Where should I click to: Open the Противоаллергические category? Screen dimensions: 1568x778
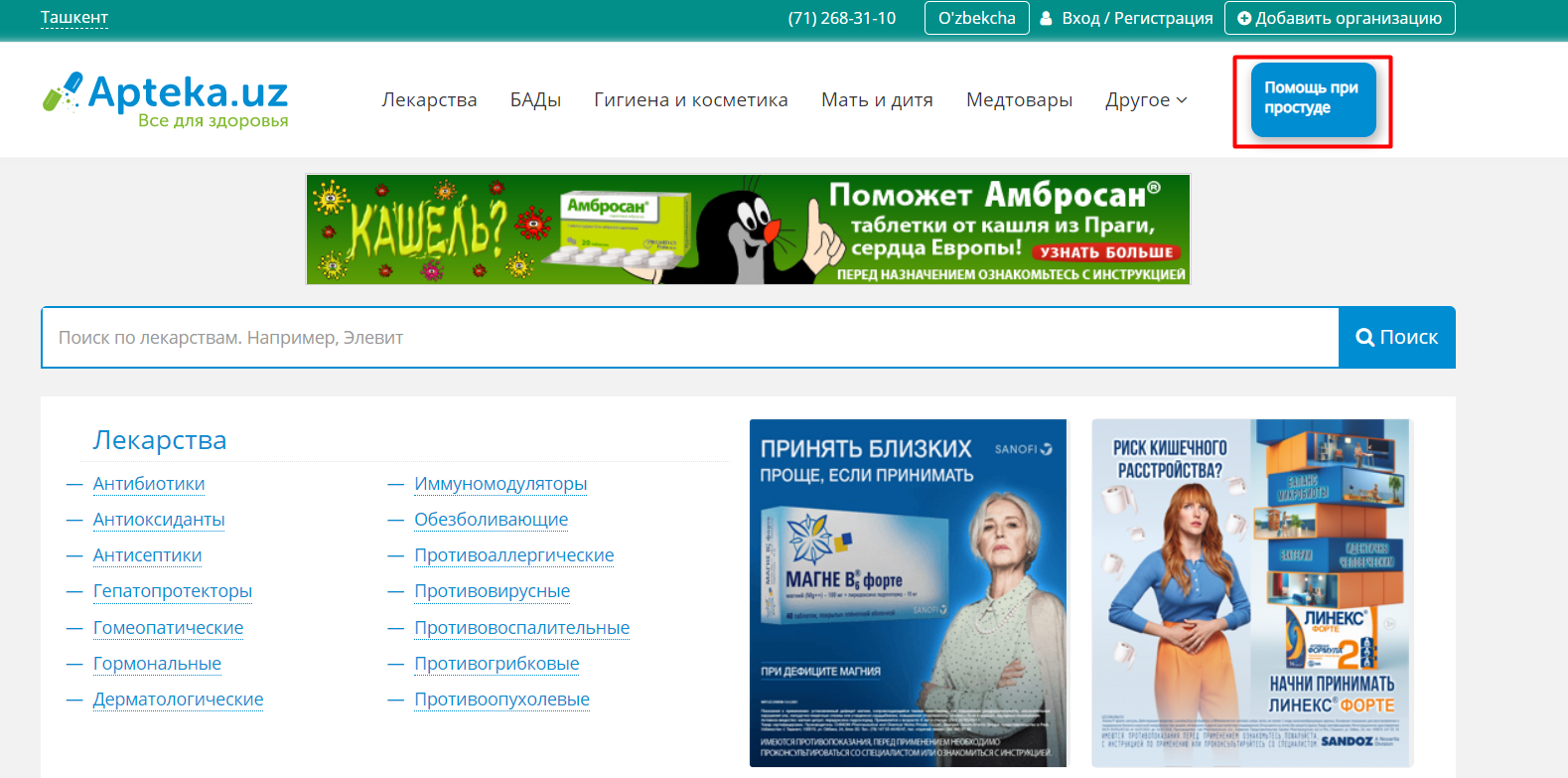pos(514,555)
